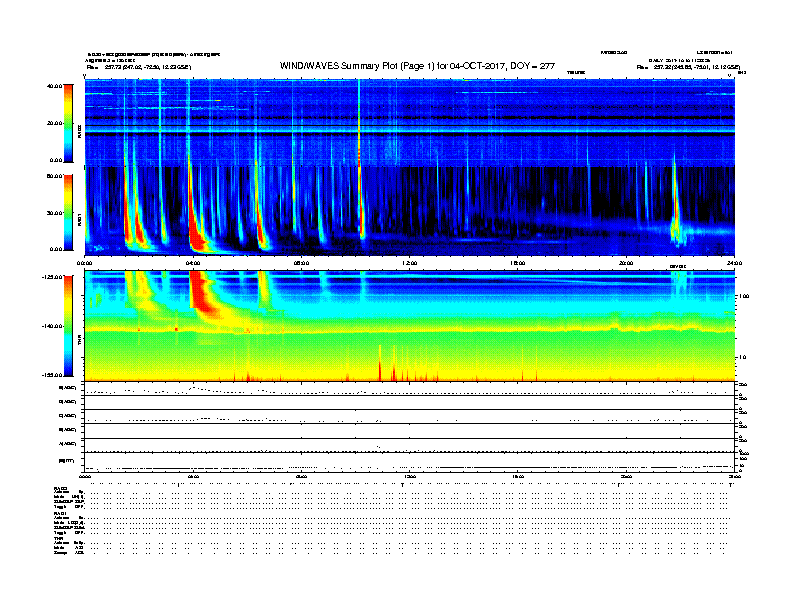Click the 12:00 tick label under the bottom line panel
The width and height of the screenshot is (792, 612).
[410, 476]
